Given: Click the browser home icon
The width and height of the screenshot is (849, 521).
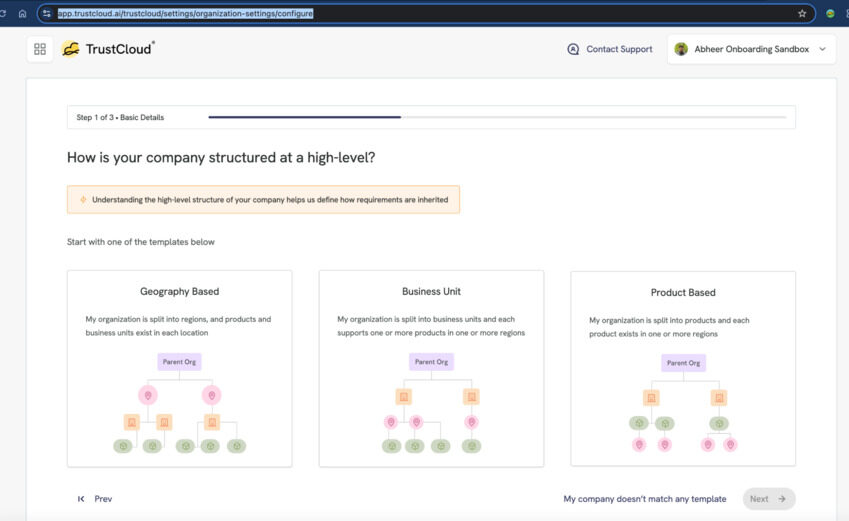Looking at the screenshot, I should [22, 14].
